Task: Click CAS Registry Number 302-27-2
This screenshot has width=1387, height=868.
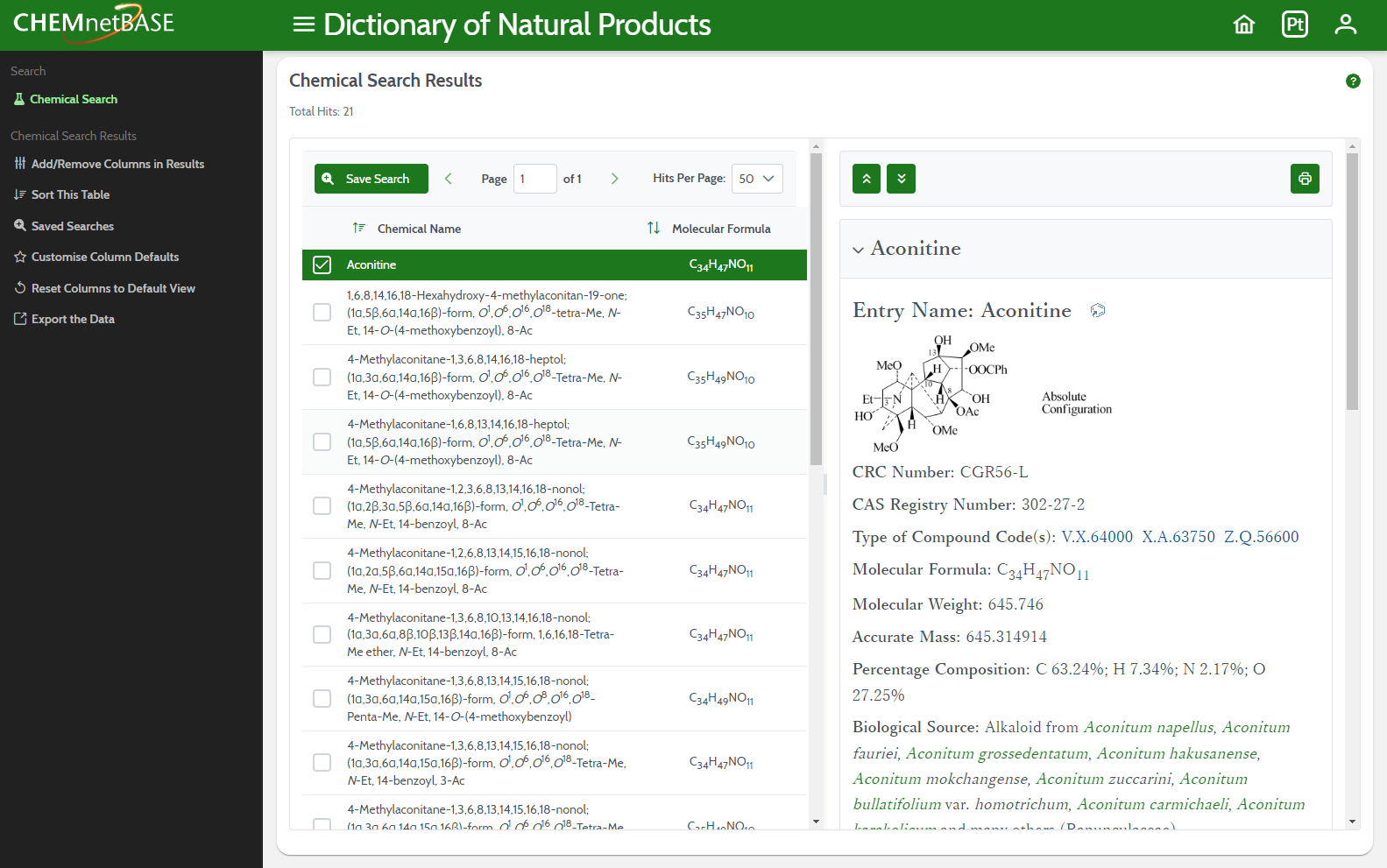Action: 968,505
